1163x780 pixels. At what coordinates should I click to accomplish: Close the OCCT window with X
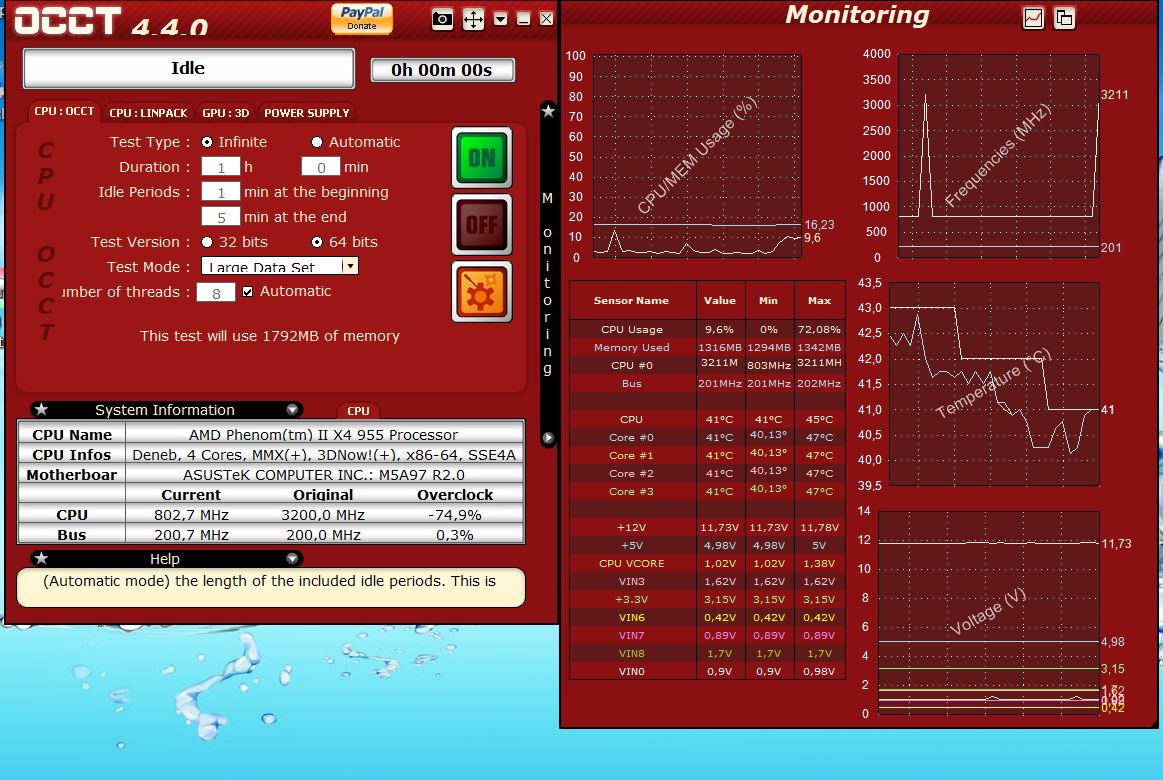point(547,19)
